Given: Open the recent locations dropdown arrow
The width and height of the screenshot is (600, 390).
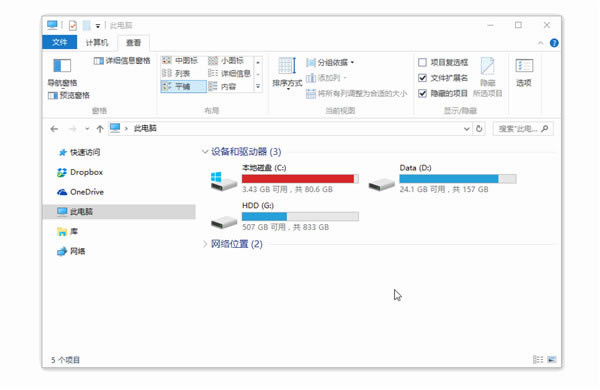Looking at the screenshot, I should click(87, 129).
